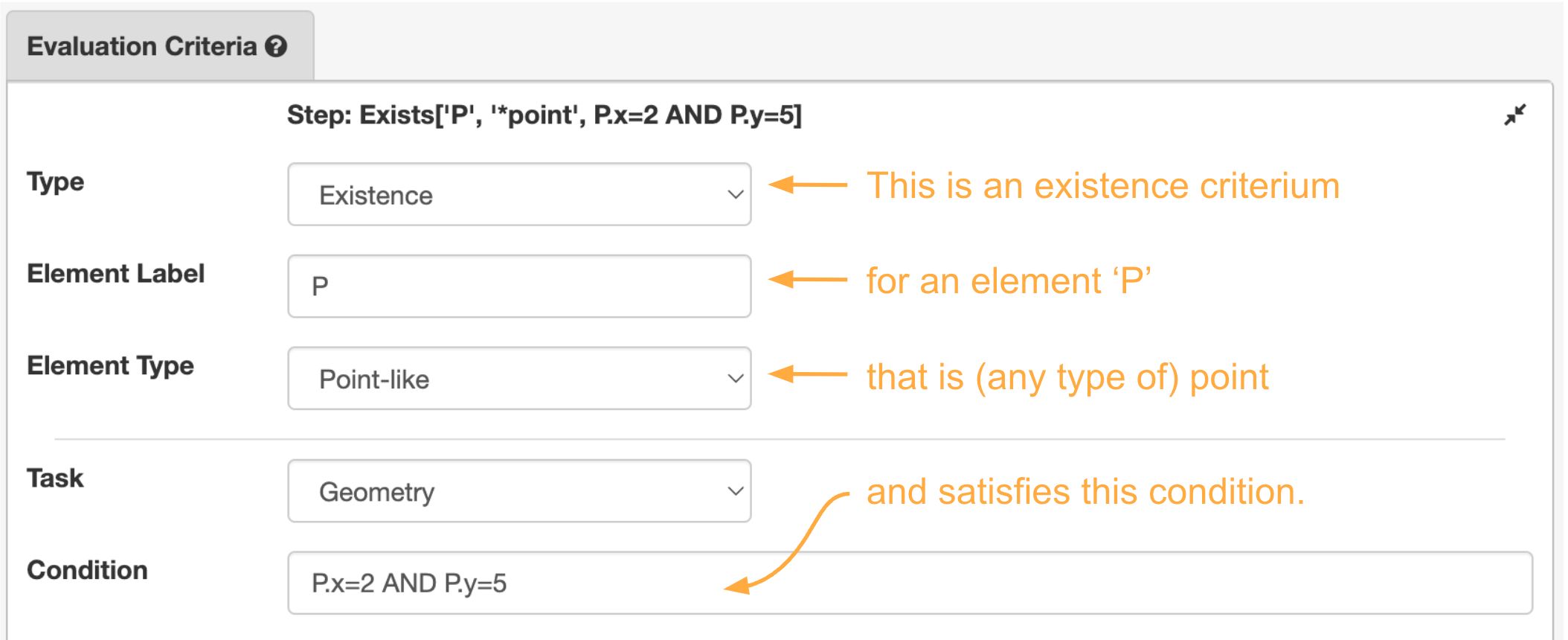Image resolution: width=1568 pixels, height=640 pixels.
Task: Click the Type field label
Action: 54,182
